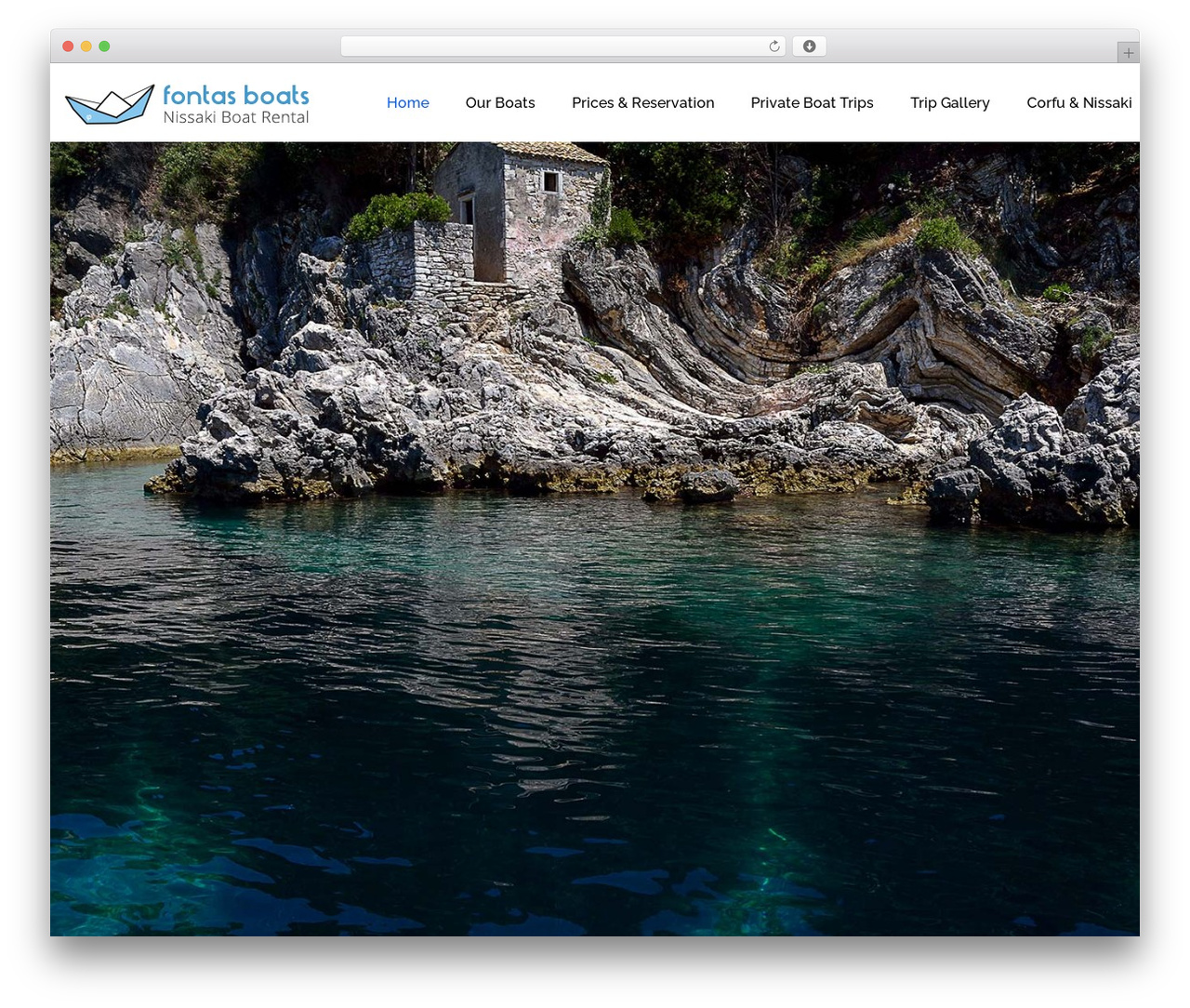The height and width of the screenshot is (1008, 1190).
Task: Maximize the window with the green button
Action: pyautogui.click(x=104, y=46)
